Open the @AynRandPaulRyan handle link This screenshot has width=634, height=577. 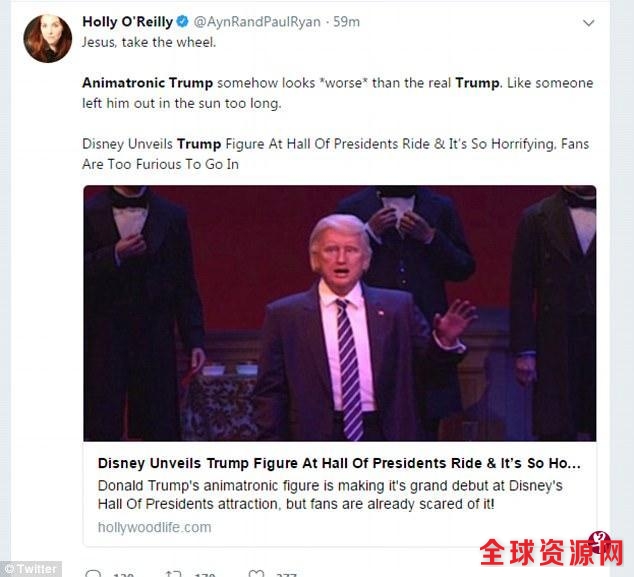tap(257, 22)
